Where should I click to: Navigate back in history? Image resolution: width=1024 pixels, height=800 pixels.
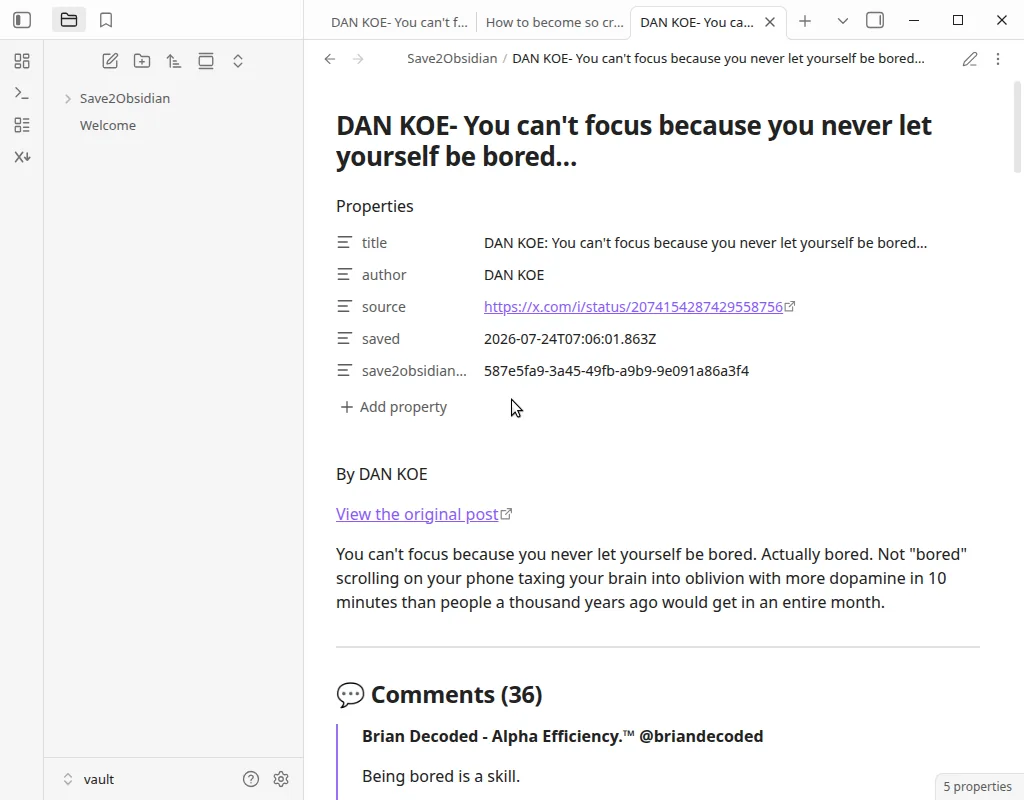point(330,59)
